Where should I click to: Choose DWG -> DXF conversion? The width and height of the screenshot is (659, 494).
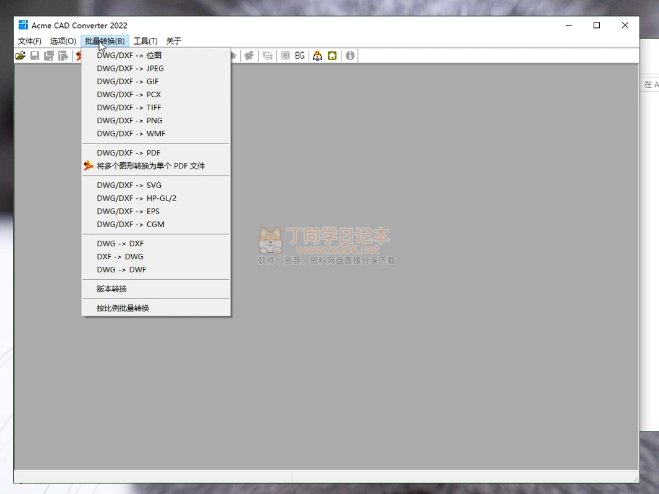tap(156, 243)
